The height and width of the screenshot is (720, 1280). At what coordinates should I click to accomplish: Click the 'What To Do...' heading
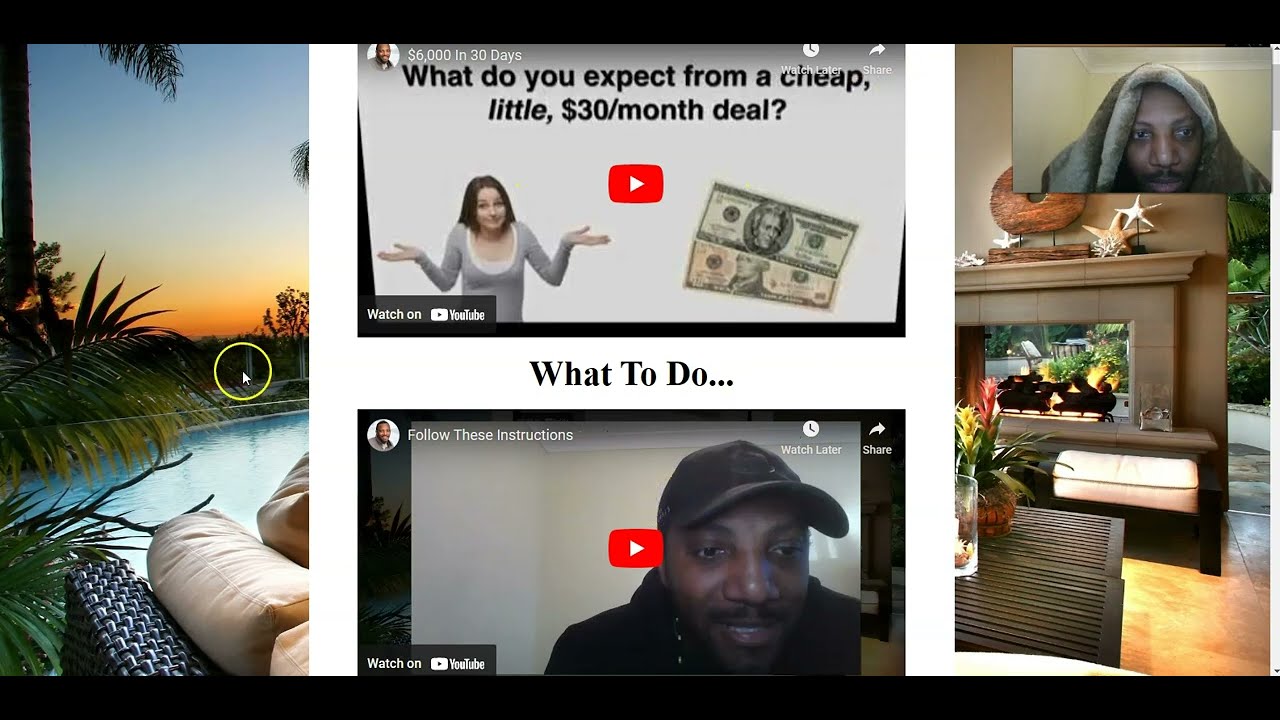coord(631,373)
